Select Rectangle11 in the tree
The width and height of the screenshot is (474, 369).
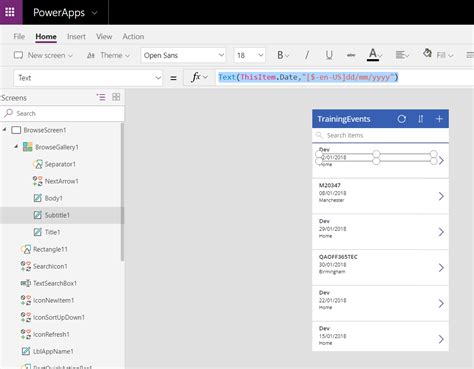coord(50,249)
